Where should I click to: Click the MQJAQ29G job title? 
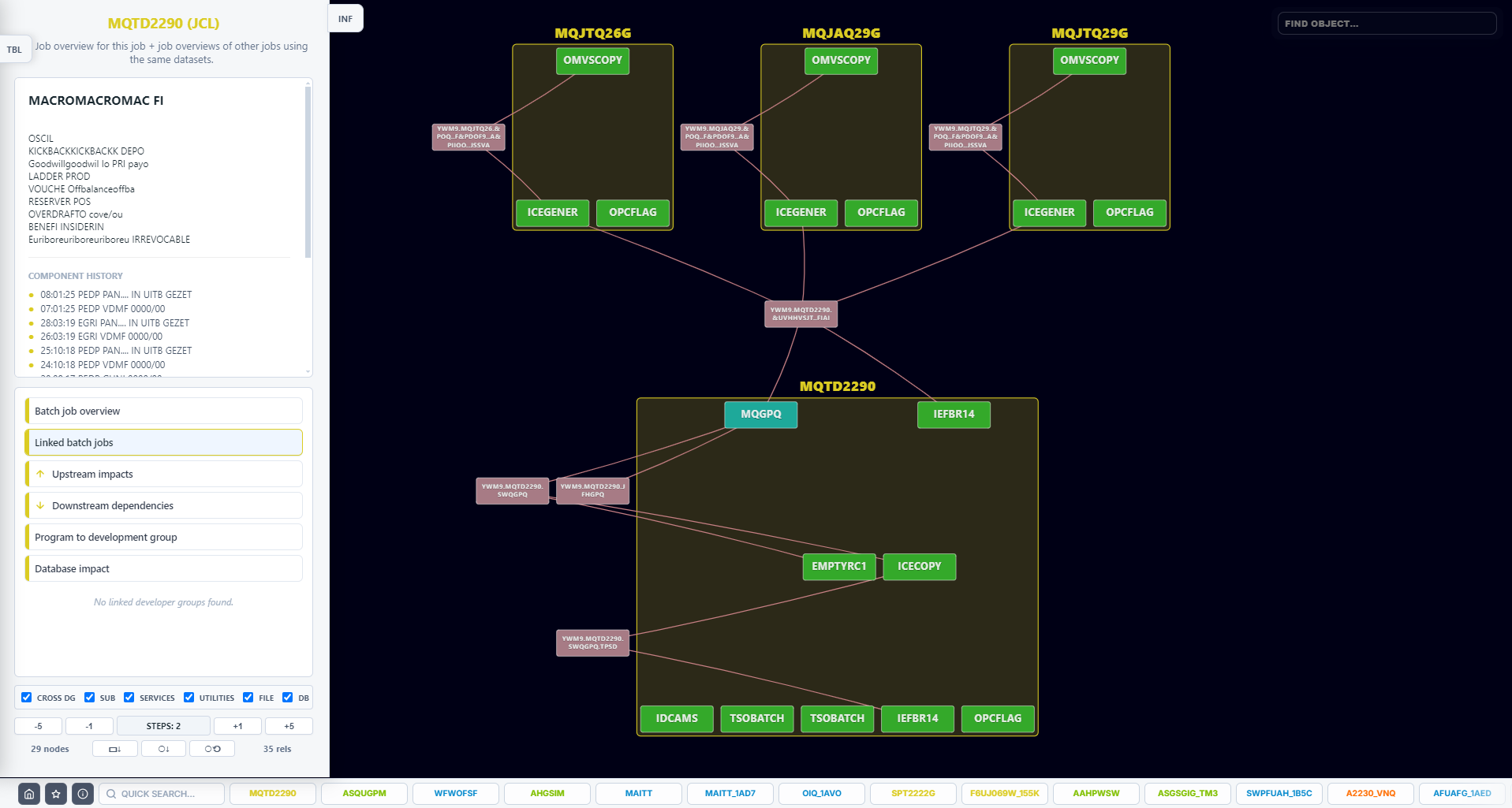pos(842,33)
